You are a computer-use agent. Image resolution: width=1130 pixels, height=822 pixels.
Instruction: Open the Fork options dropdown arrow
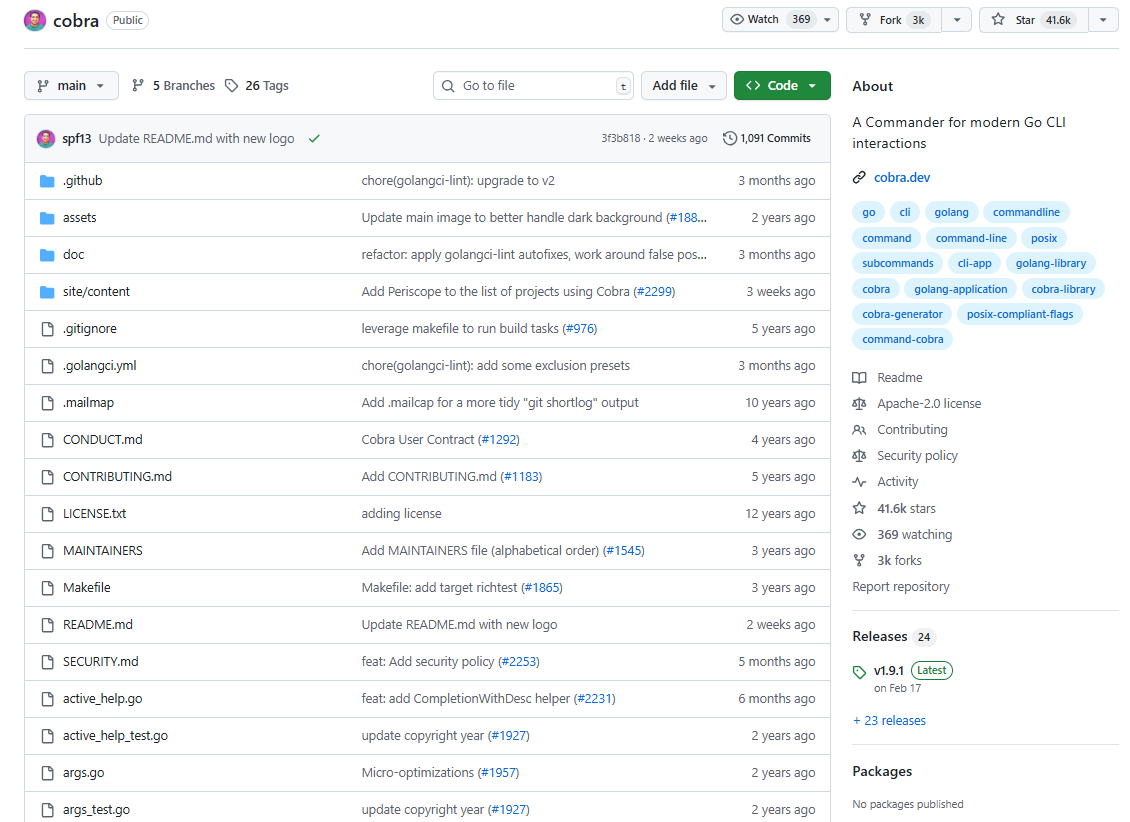(957, 20)
